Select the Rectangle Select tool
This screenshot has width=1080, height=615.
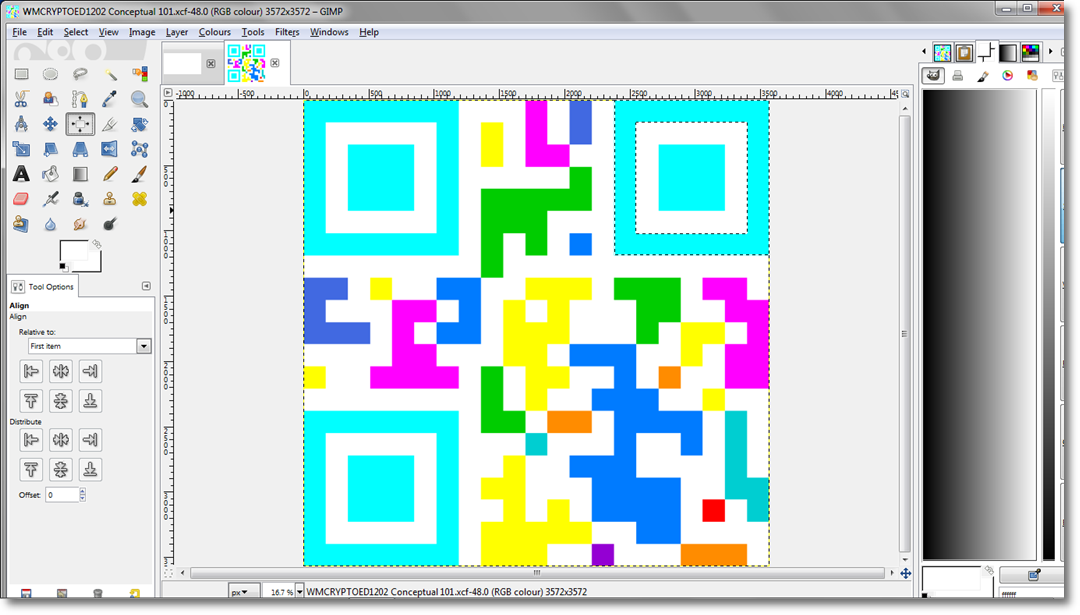tap(21, 74)
